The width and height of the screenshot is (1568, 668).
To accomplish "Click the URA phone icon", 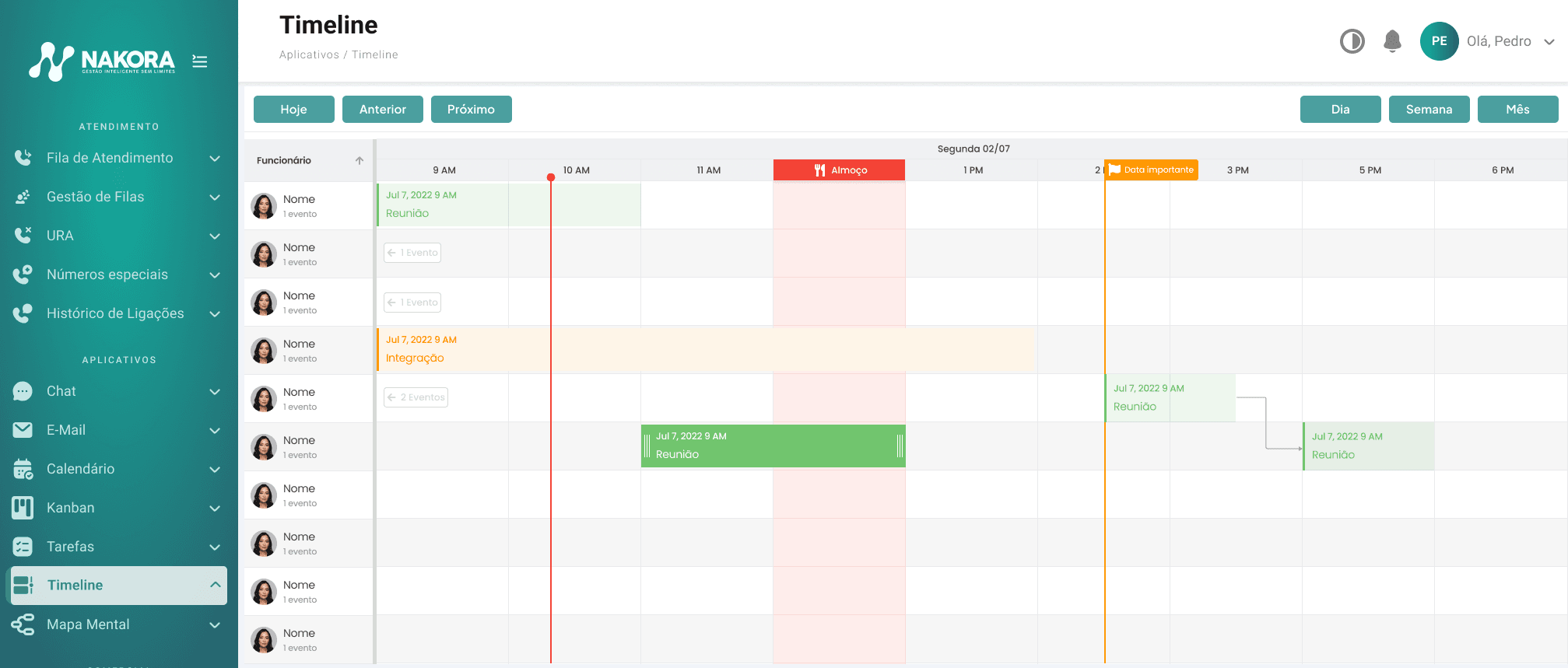I will (x=23, y=236).
